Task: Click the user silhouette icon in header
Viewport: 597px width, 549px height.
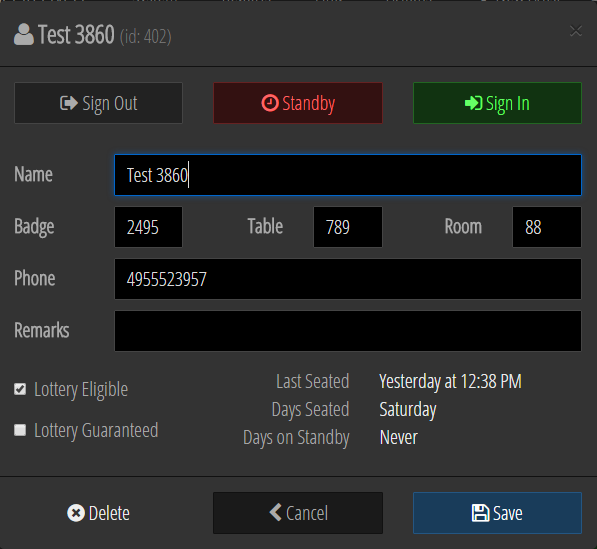Action: [x=24, y=35]
